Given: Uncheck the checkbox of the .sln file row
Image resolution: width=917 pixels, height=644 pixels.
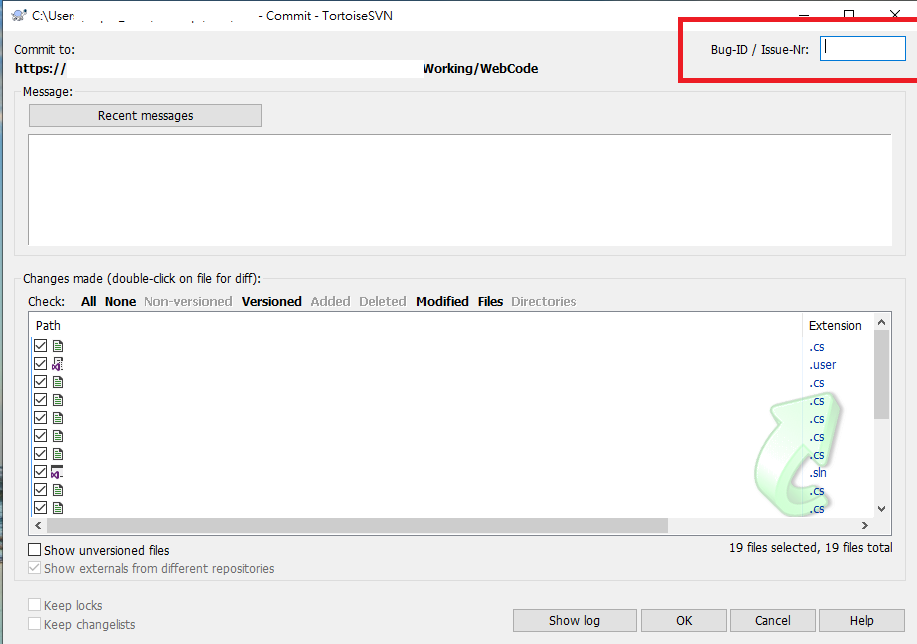Looking at the screenshot, I should [40, 472].
